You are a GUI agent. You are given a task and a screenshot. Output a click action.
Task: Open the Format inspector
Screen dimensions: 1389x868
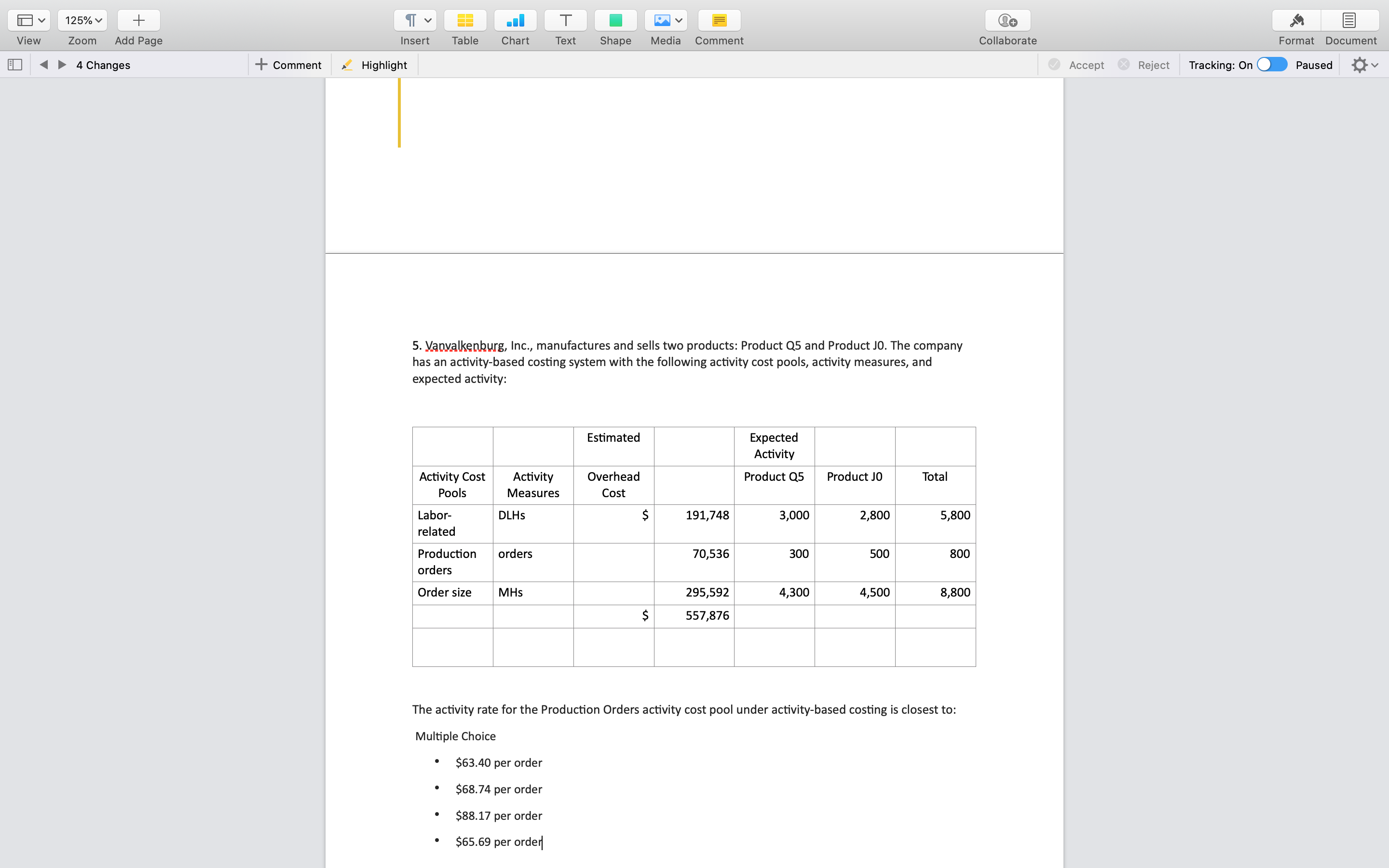click(1296, 20)
